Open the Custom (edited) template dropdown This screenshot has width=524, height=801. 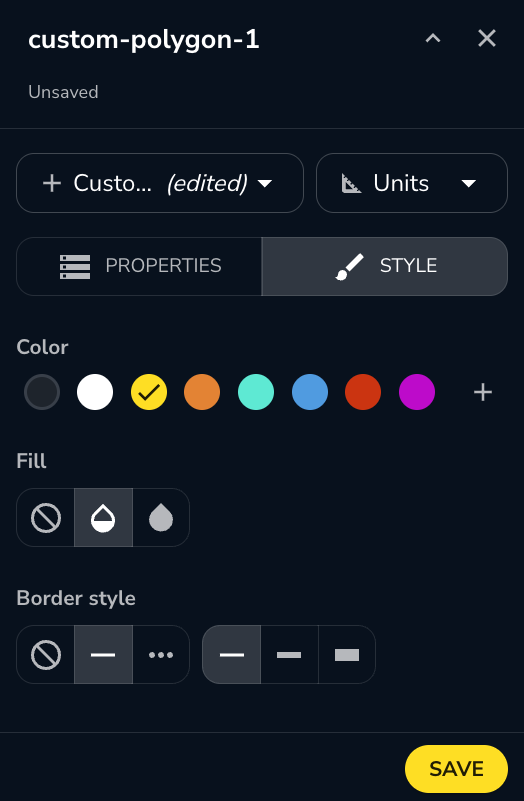[160, 183]
